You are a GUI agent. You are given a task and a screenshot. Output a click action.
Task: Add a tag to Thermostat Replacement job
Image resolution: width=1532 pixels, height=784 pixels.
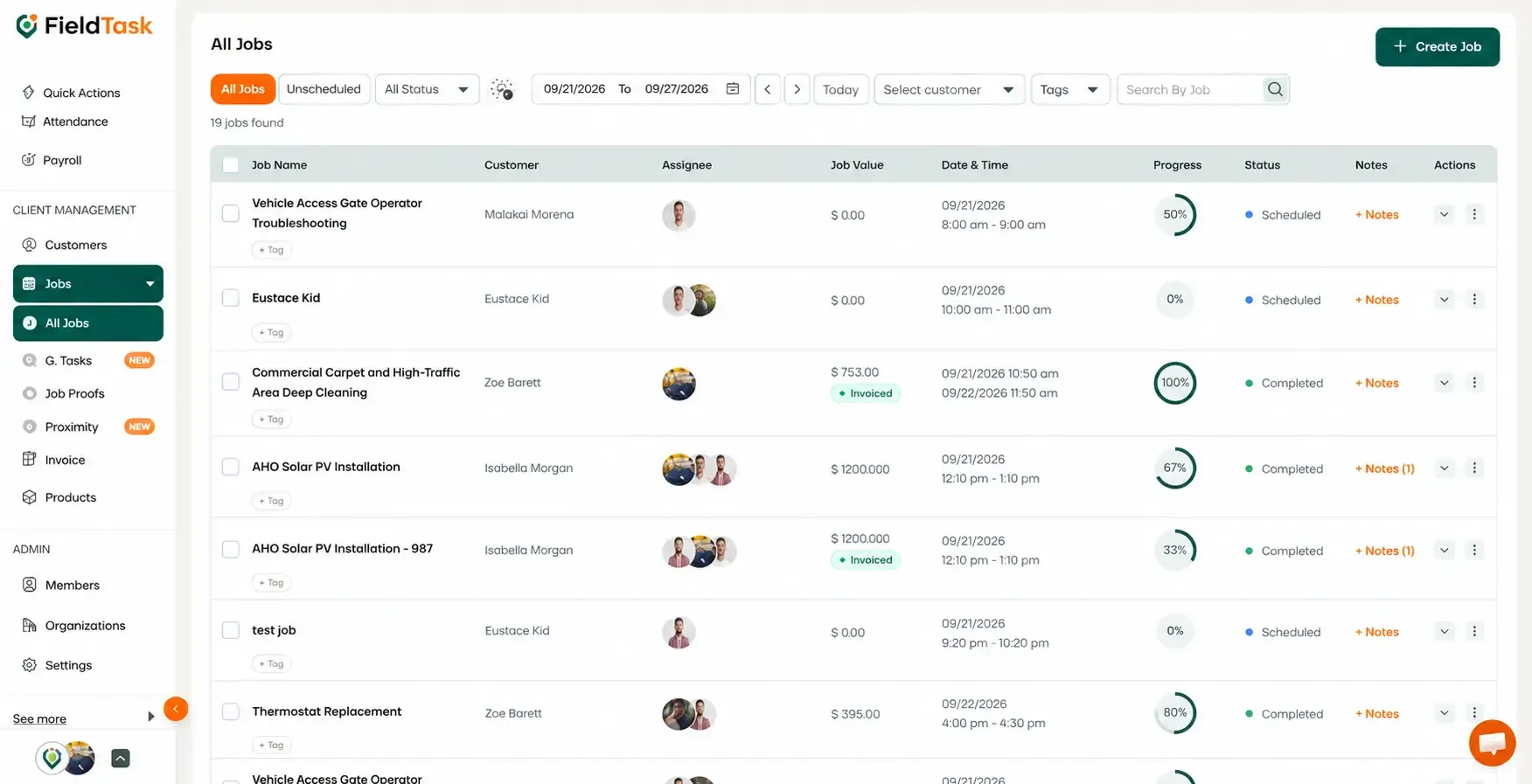[x=272, y=745]
